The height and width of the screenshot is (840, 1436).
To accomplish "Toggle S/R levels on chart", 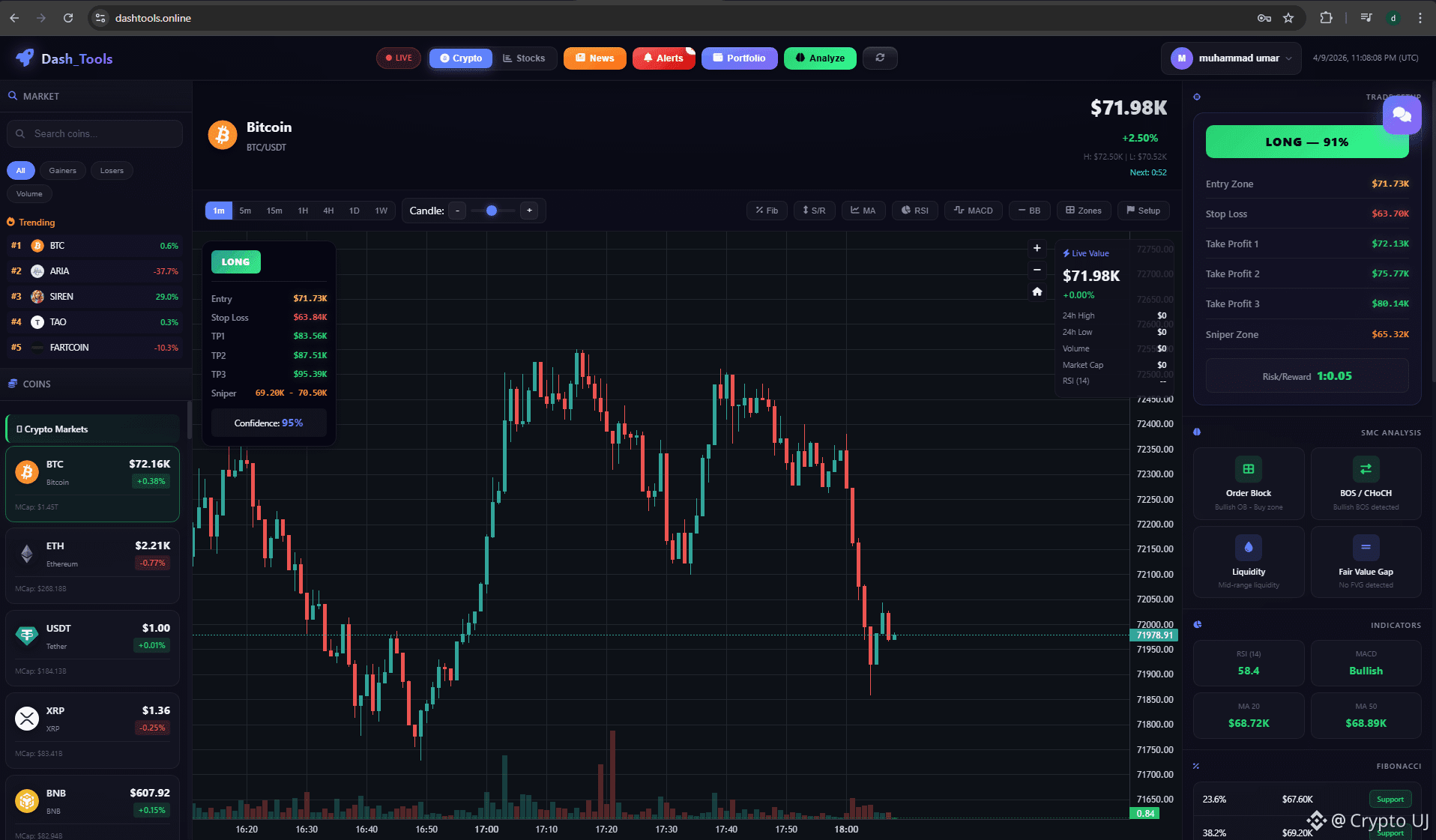I will point(814,211).
